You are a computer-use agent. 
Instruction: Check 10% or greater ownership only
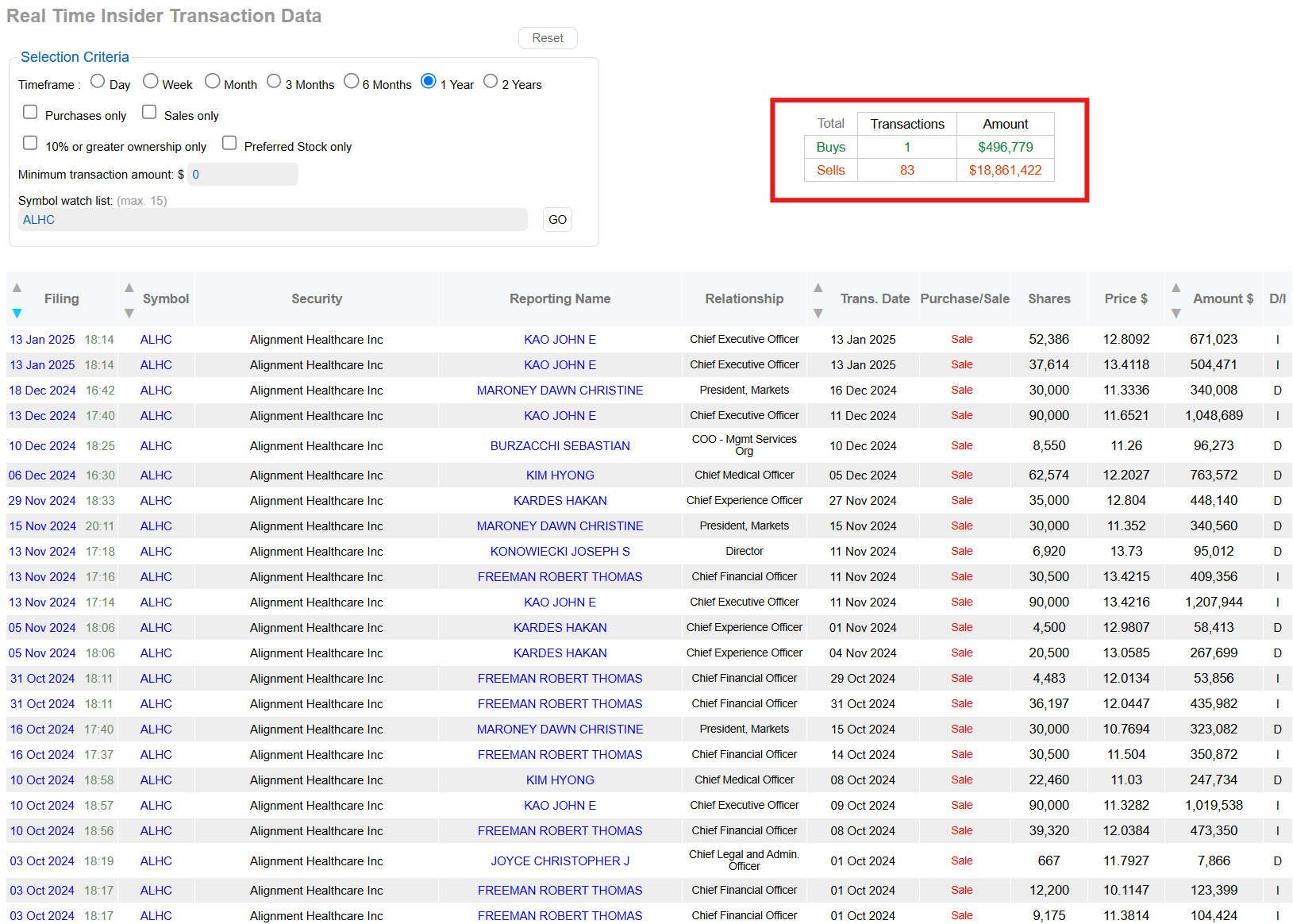(30, 143)
